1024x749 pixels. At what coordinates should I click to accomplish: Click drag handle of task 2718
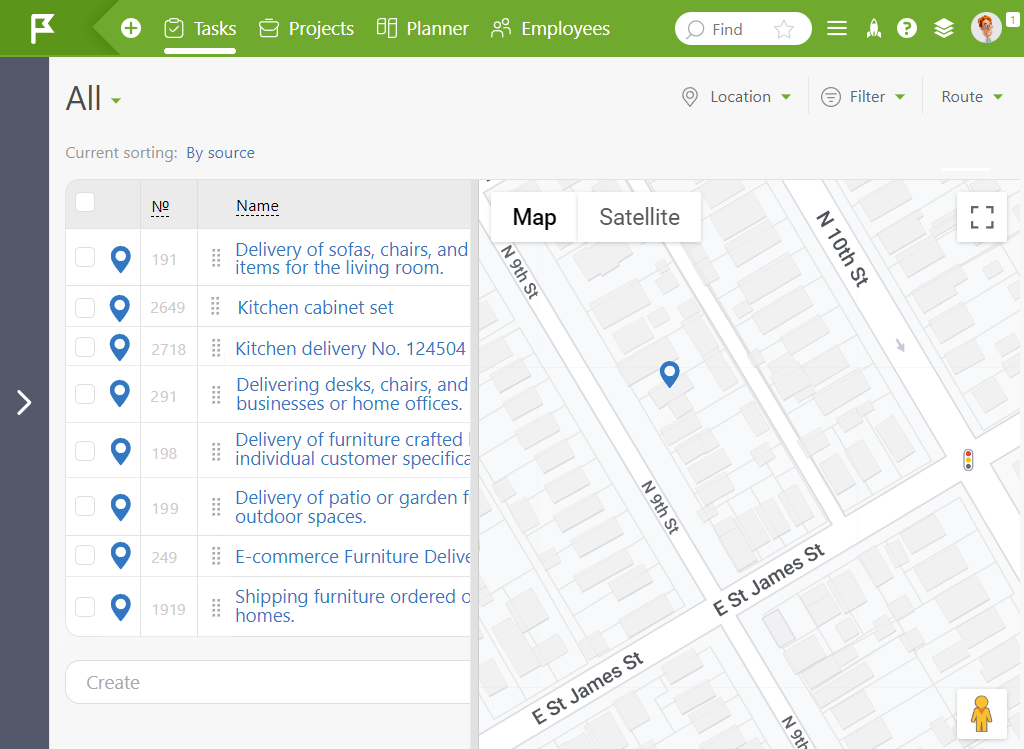216,348
